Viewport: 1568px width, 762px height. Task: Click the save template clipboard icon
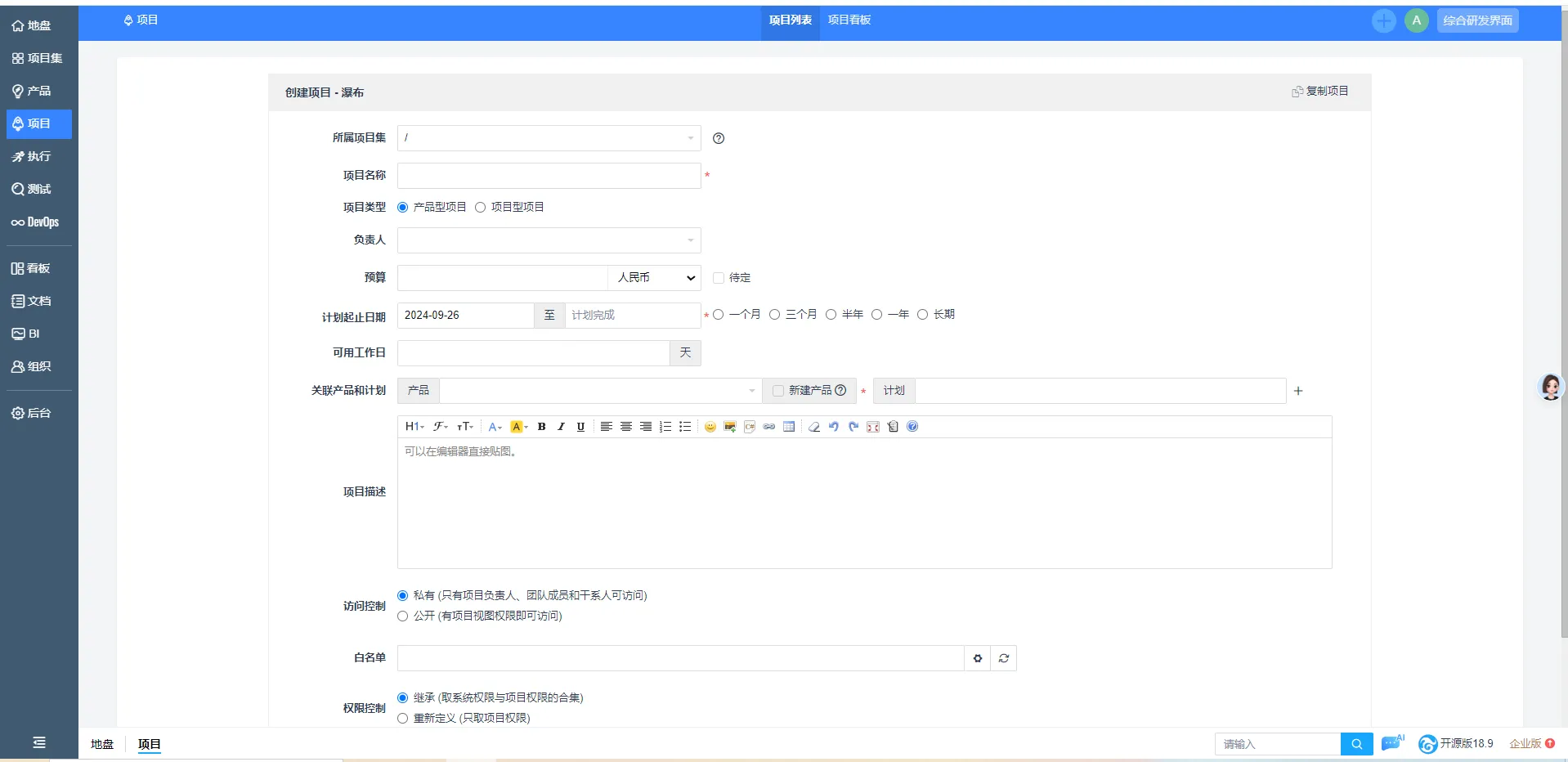point(893,427)
